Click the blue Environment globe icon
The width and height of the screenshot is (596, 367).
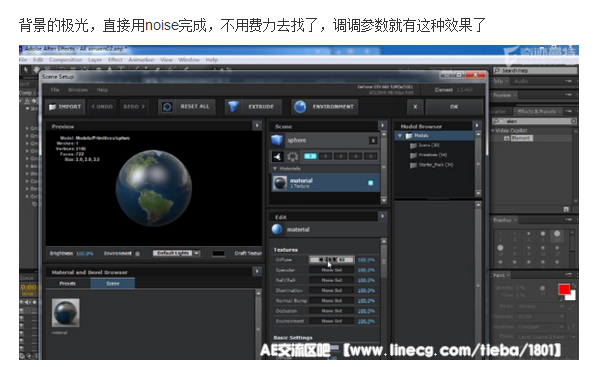tap(300, 107)
